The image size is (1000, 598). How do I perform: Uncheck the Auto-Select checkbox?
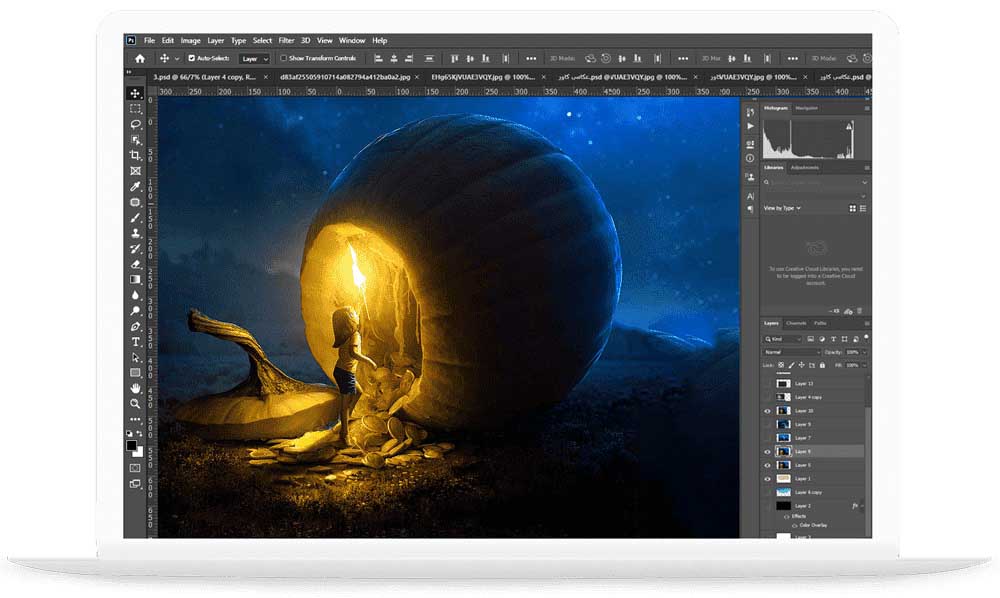[191, 58]
